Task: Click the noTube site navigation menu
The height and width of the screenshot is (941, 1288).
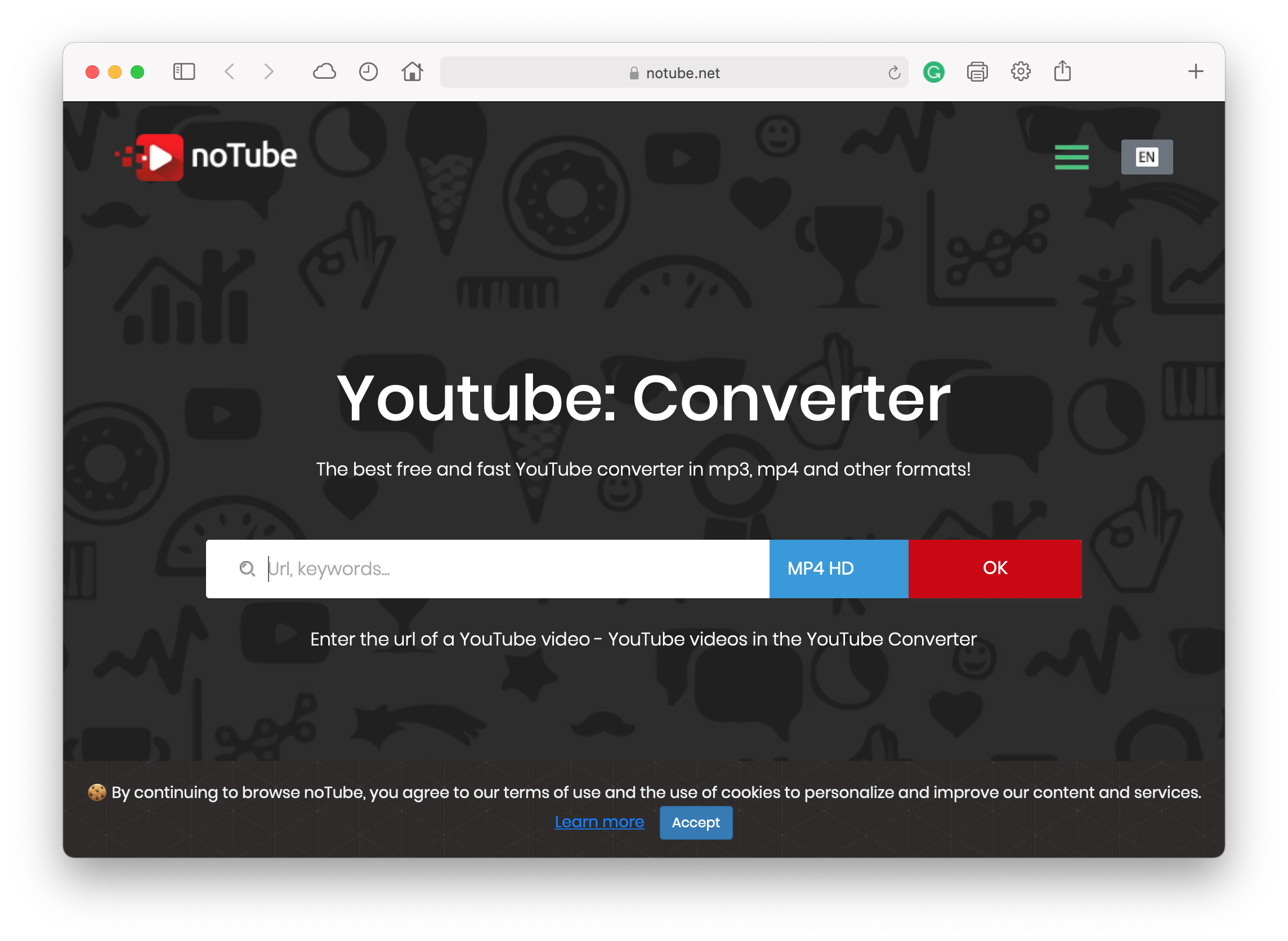Action: coord(1071,157)
